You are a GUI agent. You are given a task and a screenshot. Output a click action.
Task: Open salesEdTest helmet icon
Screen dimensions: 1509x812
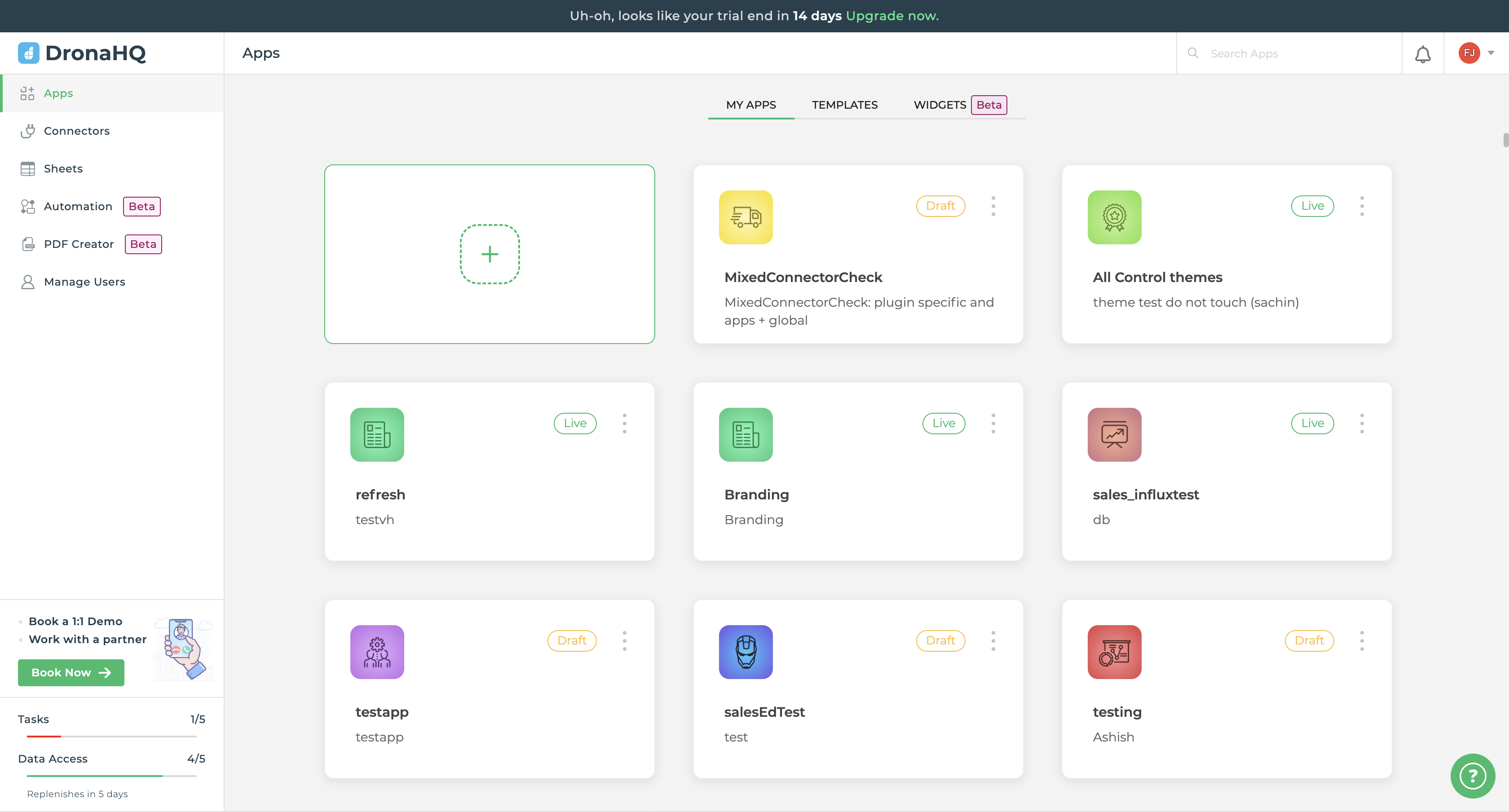point(746,652)
